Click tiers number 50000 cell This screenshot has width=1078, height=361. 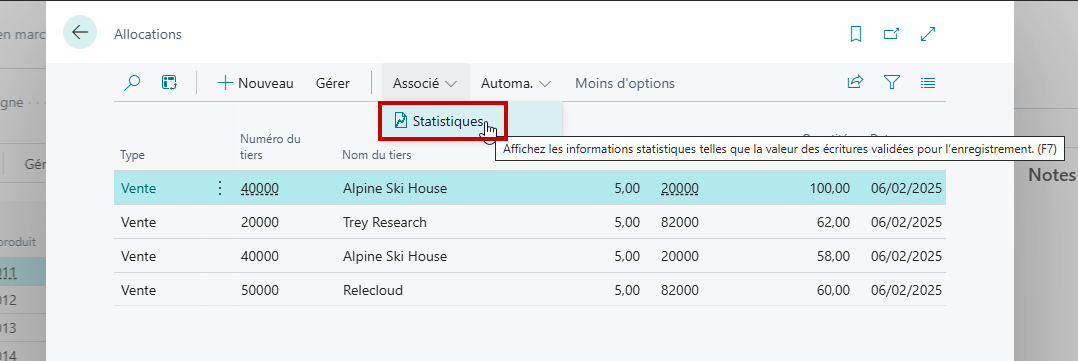pos(260,290)
